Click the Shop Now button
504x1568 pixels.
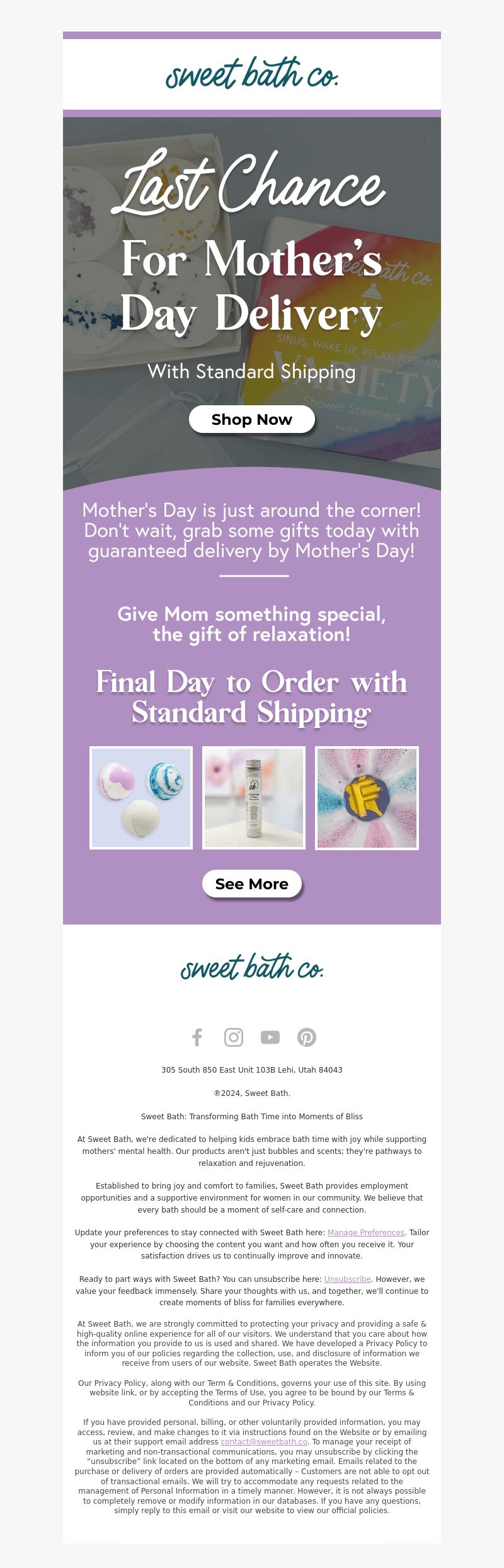click(252, 419)
